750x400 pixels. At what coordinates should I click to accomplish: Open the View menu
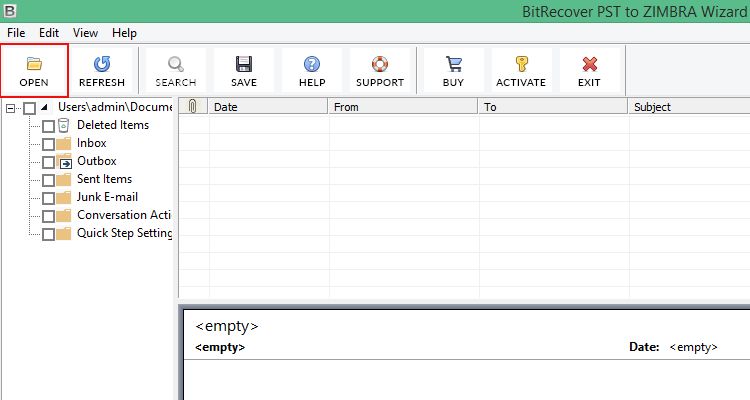pyautogui.click(x=85, y=33)
